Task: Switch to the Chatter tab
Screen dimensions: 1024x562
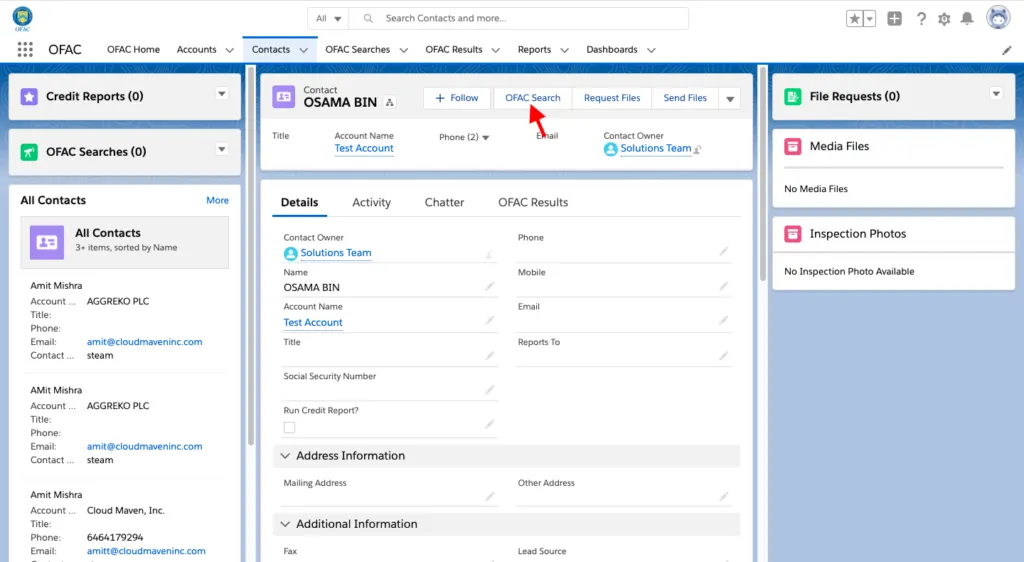Action: pyautogui.click(x=444, y=202)
